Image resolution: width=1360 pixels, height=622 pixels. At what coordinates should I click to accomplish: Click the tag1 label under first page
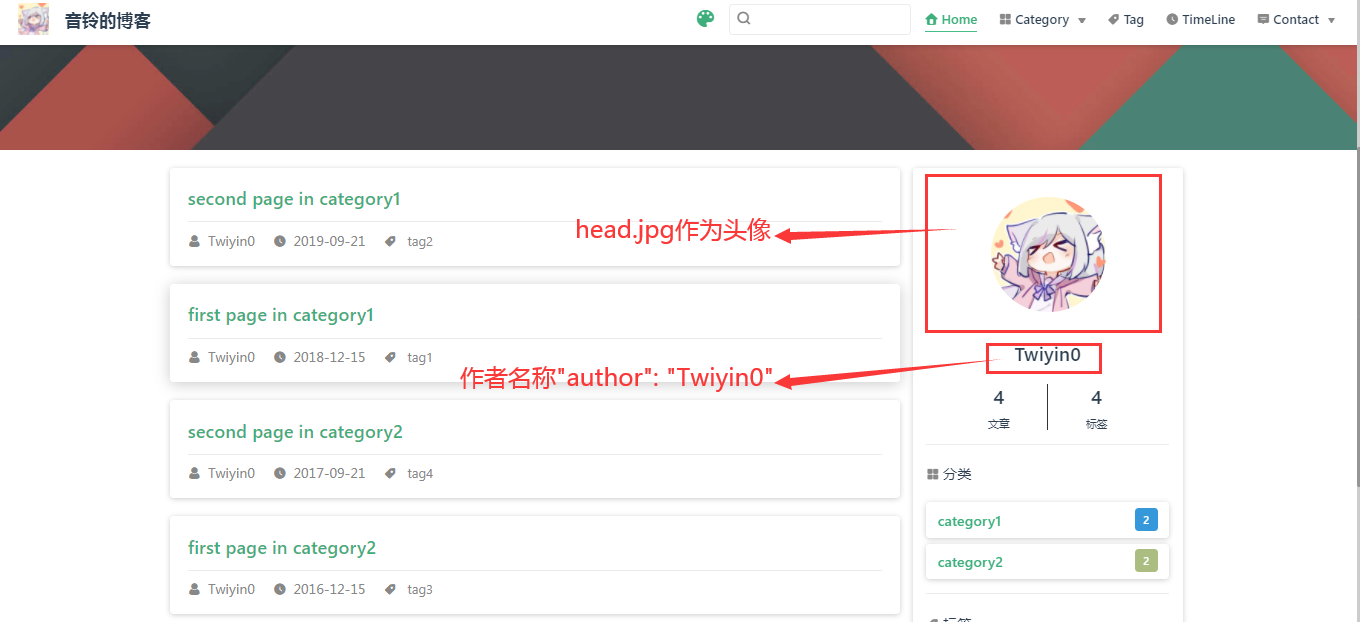420,357
